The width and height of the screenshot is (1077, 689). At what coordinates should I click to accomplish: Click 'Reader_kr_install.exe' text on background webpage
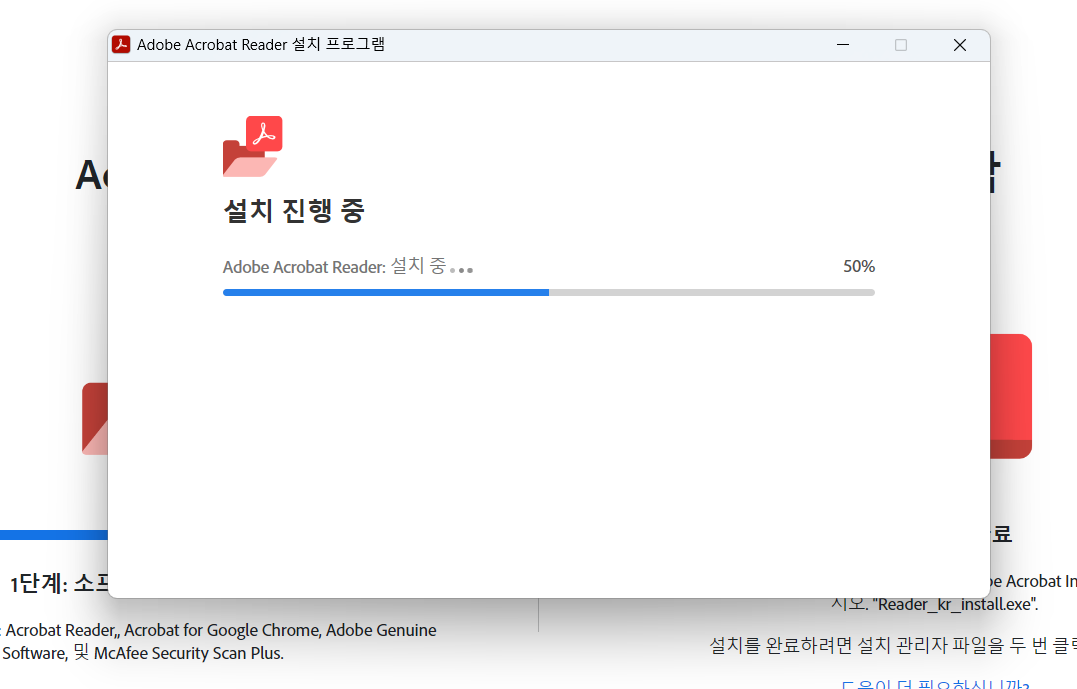(953, 605)
